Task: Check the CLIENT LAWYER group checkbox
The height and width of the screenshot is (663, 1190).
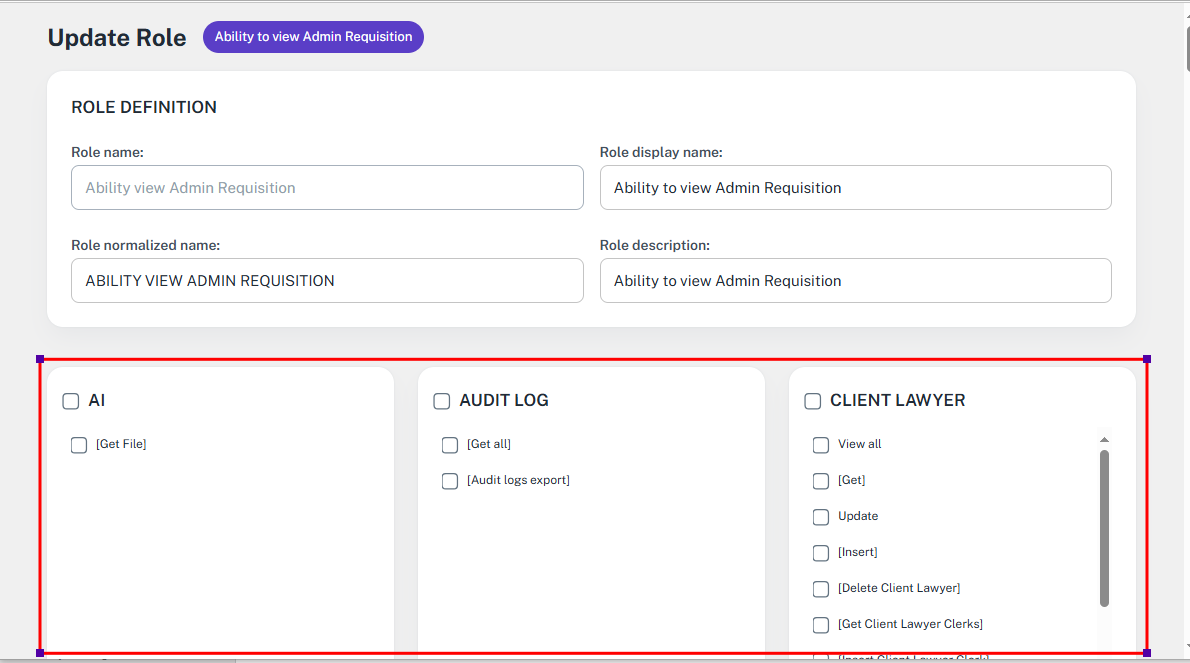Action: 813,401
